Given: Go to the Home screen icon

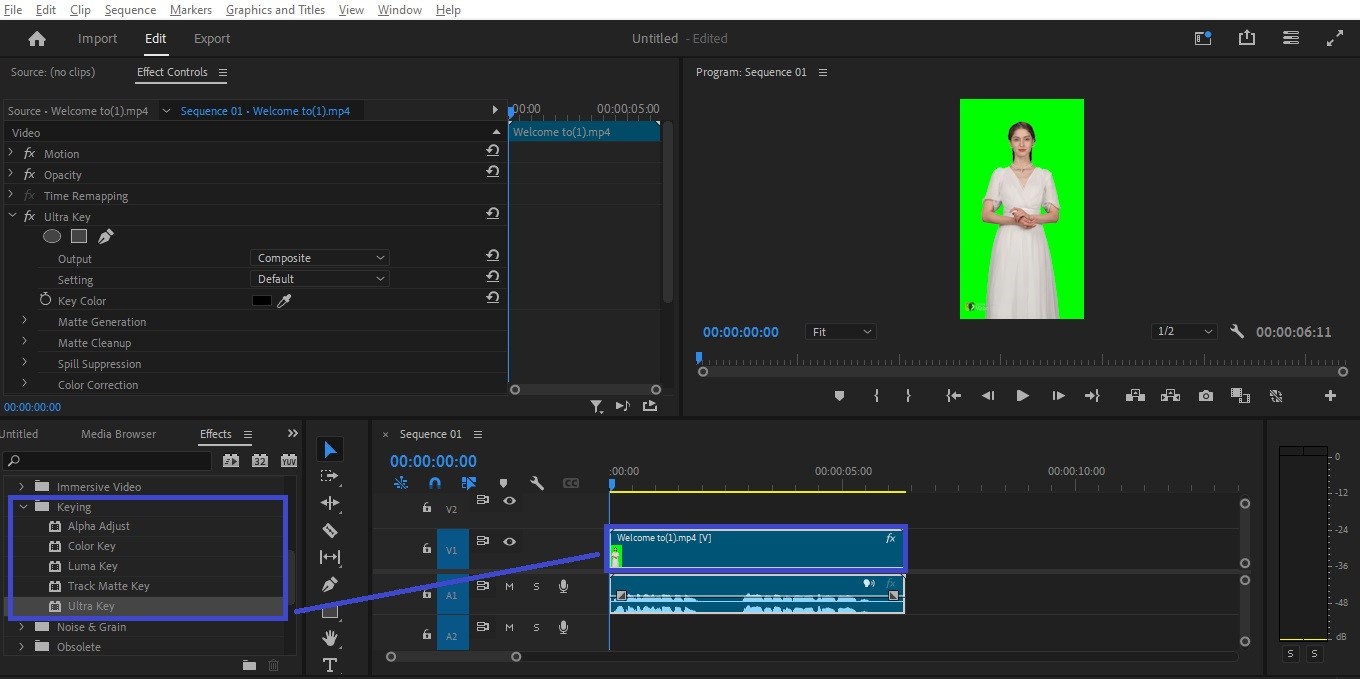Looking at the screenshot, I should (37, 39).
